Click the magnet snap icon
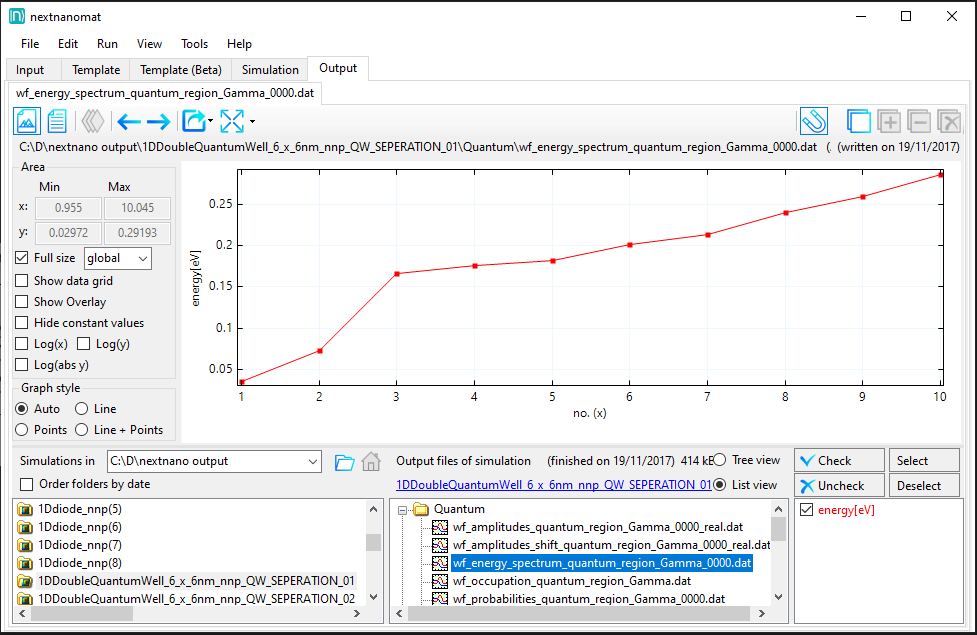The image size is (977, 635). [813, 122]
